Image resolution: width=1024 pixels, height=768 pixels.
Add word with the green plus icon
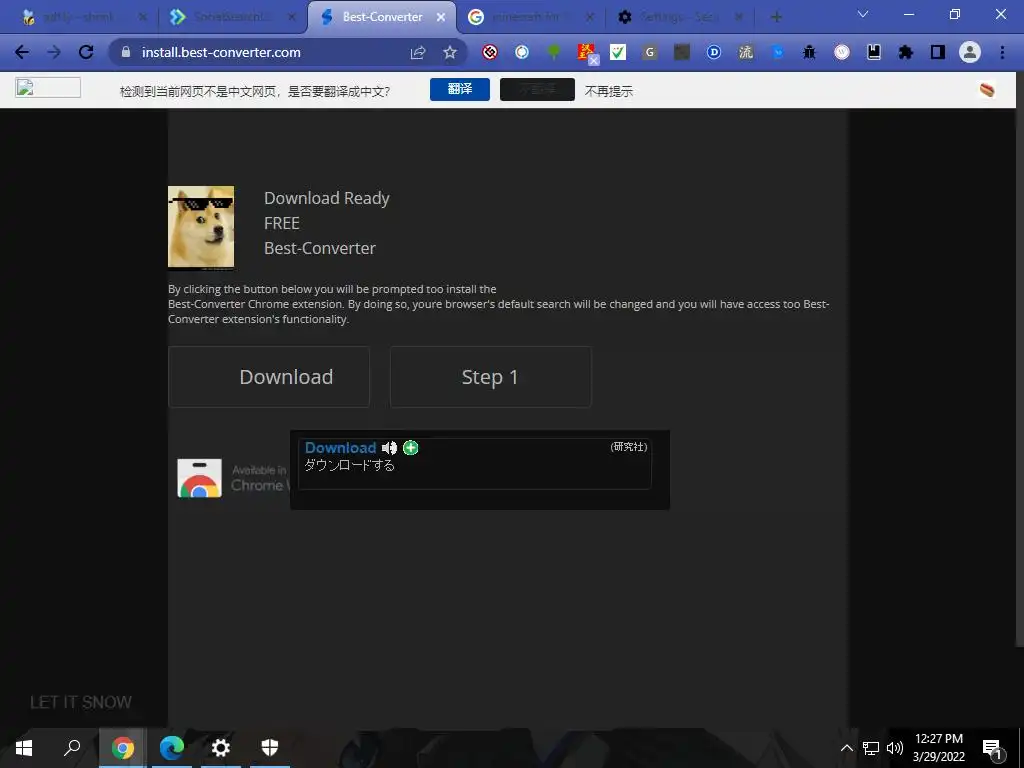[x=411, y=447]
